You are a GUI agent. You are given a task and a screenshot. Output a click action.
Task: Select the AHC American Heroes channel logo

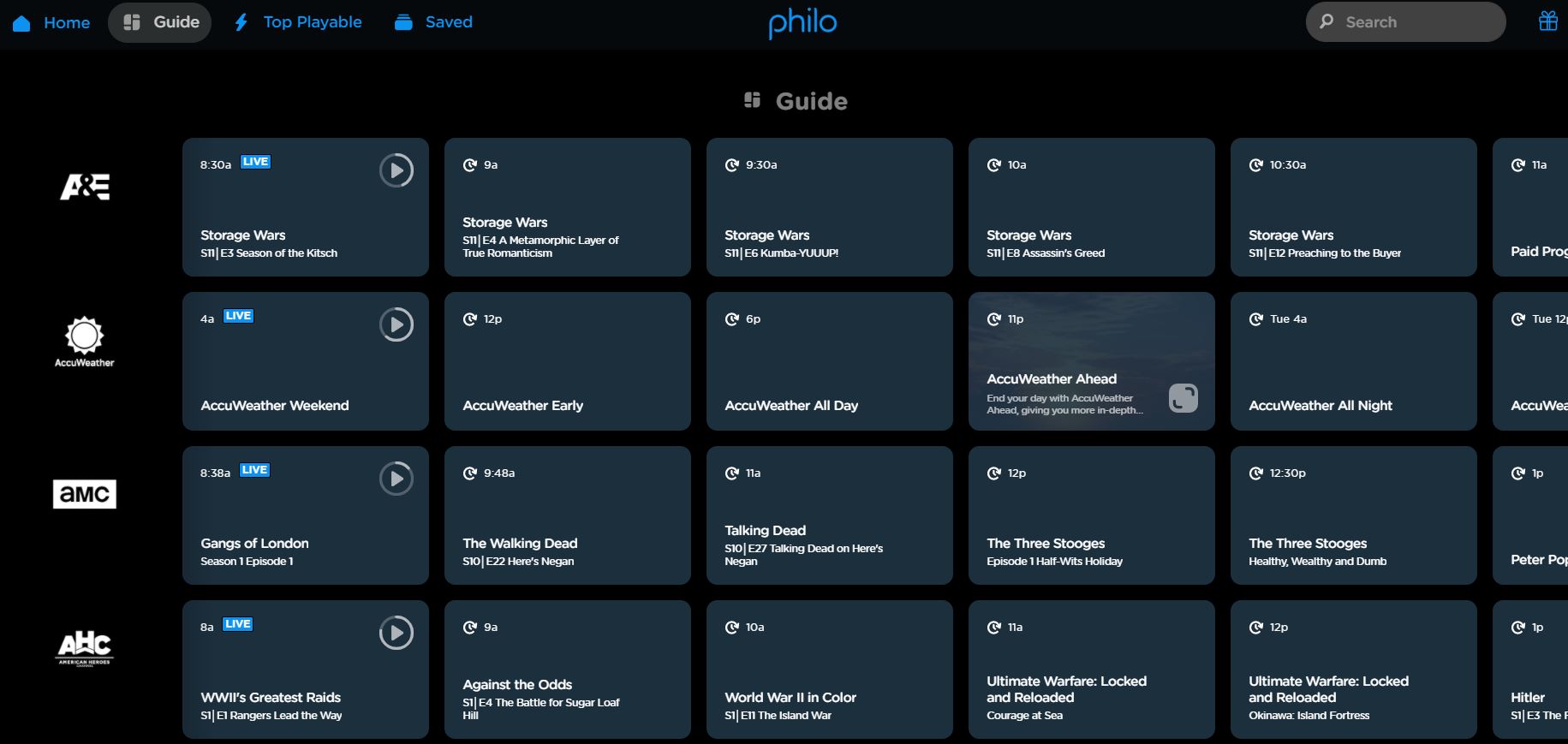(85, 648)
